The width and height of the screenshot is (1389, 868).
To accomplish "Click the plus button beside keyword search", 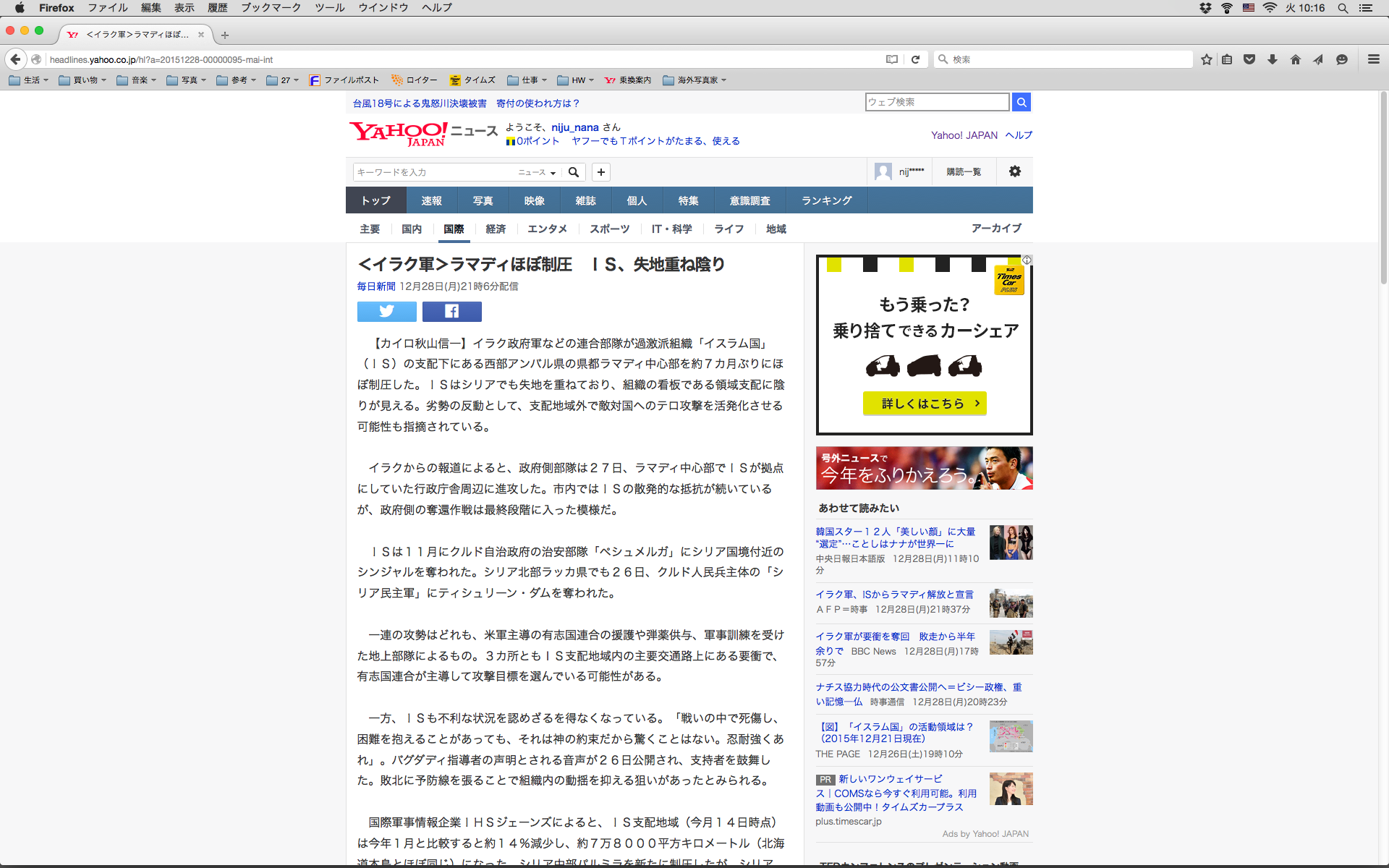I will [x=600, y=172].
